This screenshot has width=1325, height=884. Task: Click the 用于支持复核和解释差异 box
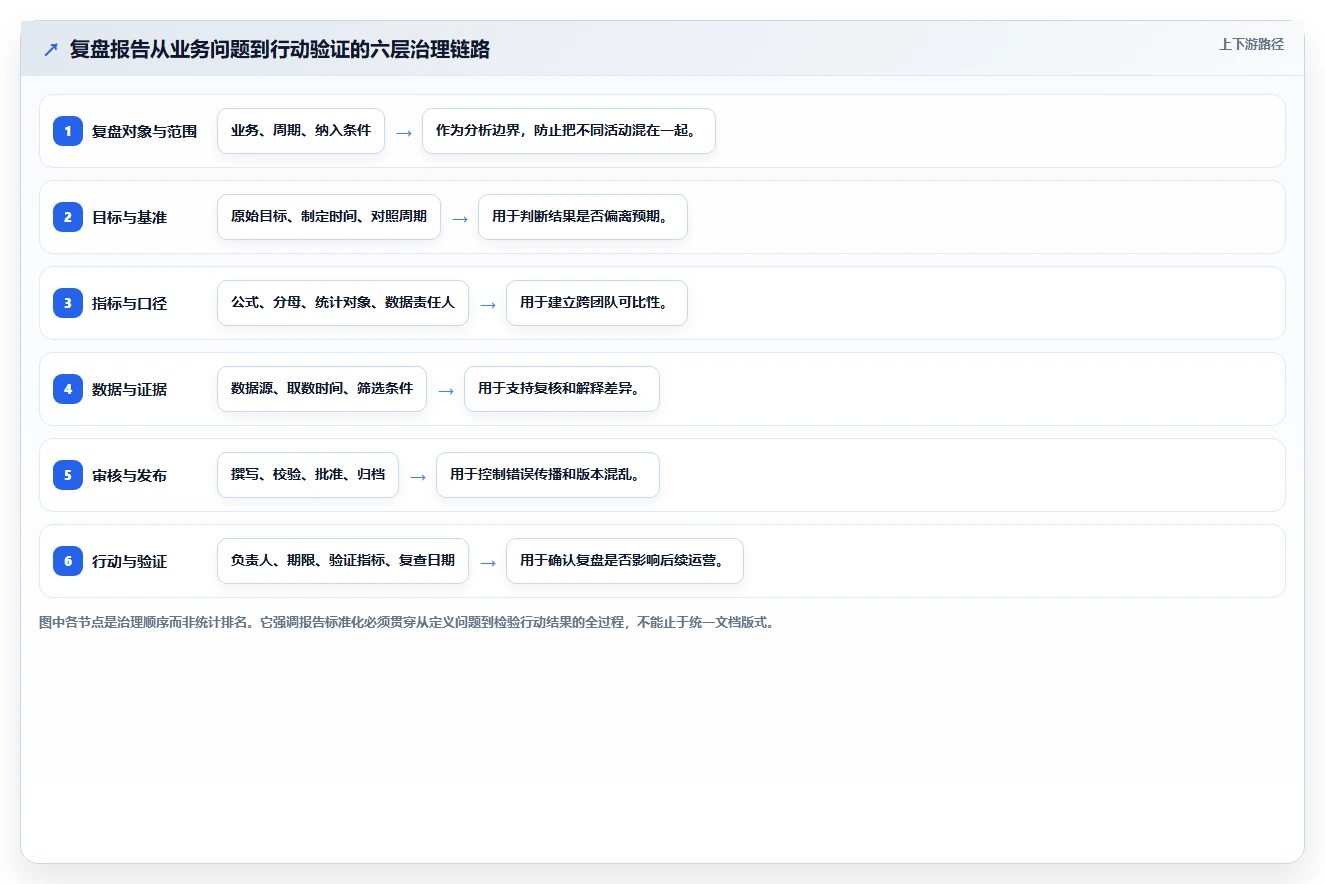(562, 389)
